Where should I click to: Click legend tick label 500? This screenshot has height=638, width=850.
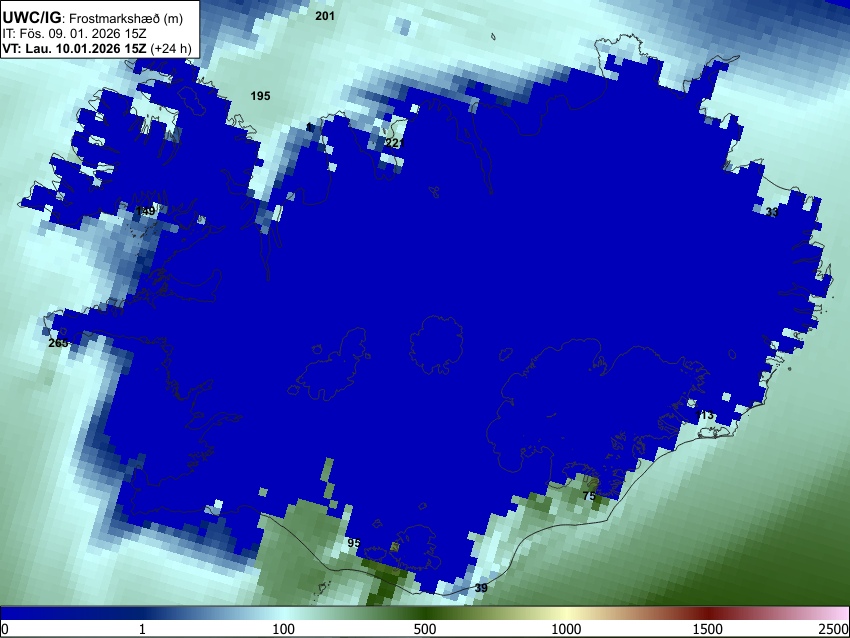tap(425, 629)
